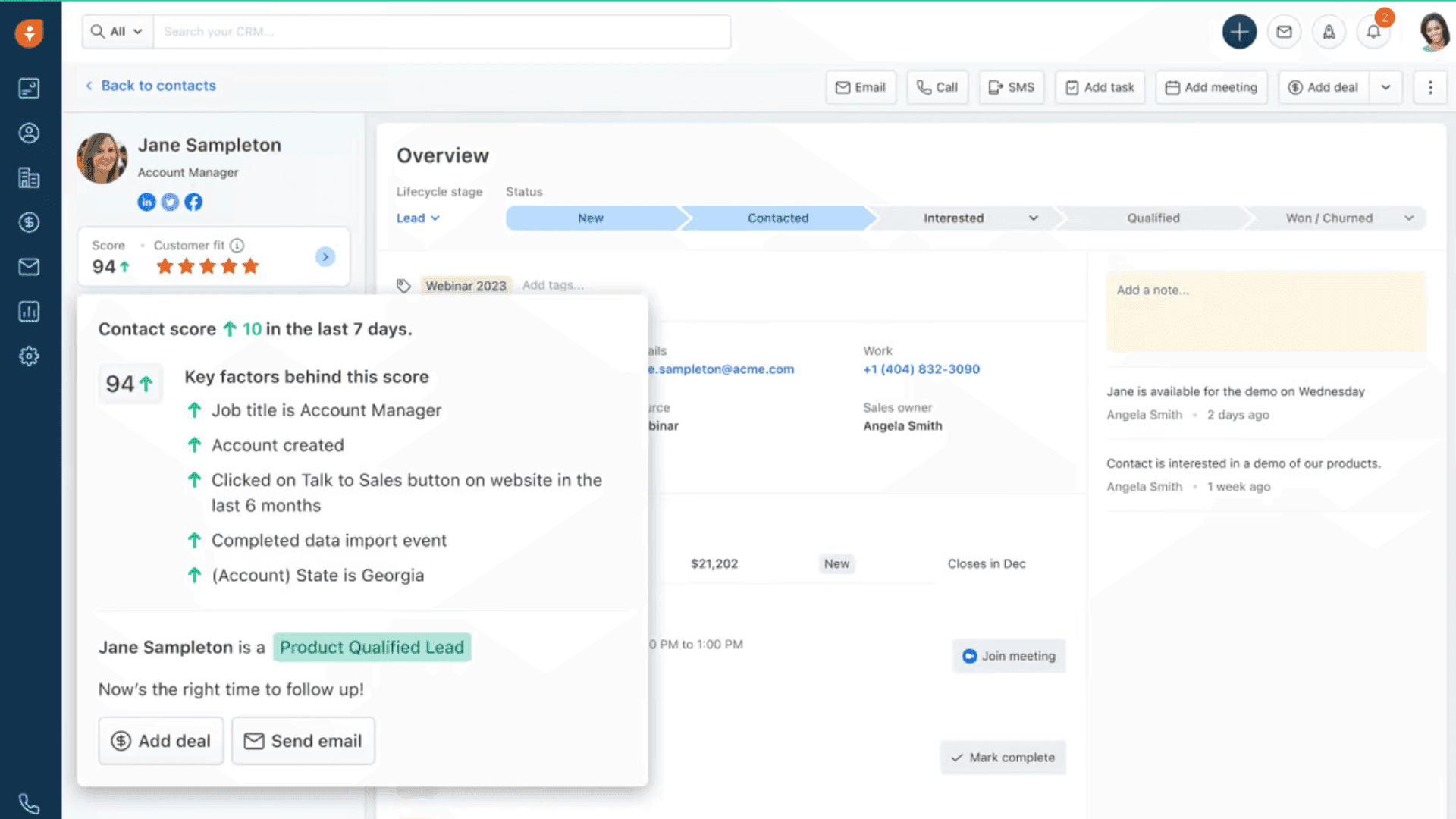
Task: Click the blue plus quick-add button
Action: click(1239, 32)
